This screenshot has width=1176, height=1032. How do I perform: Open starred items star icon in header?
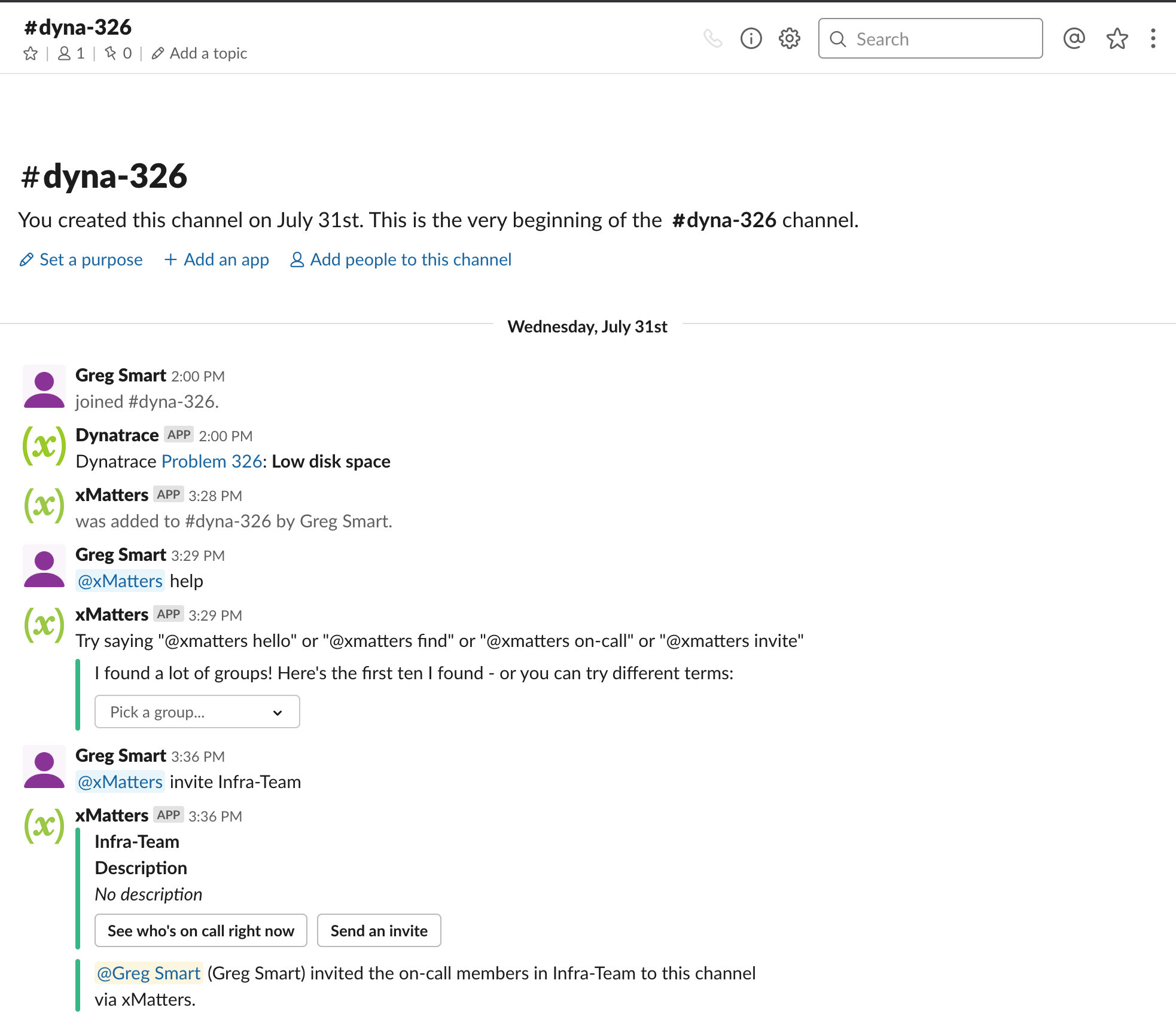(x=1117, y=39)
